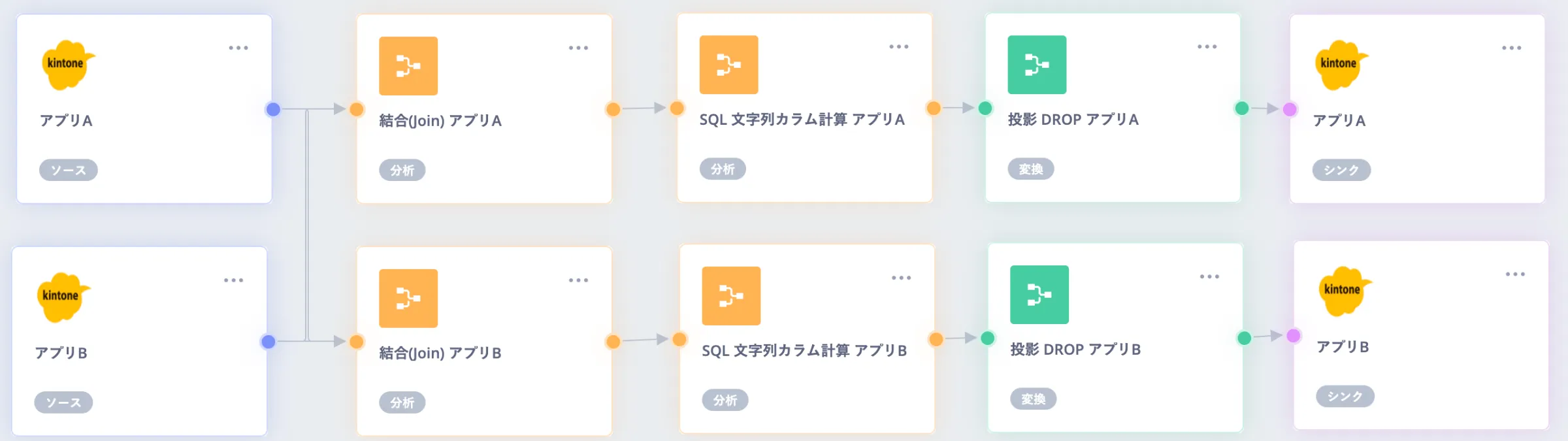The height and width of the screenshot is (441, 1568).
Task: Open the more menu on 投影 DROP アプリA
Action: point(1207,46)
